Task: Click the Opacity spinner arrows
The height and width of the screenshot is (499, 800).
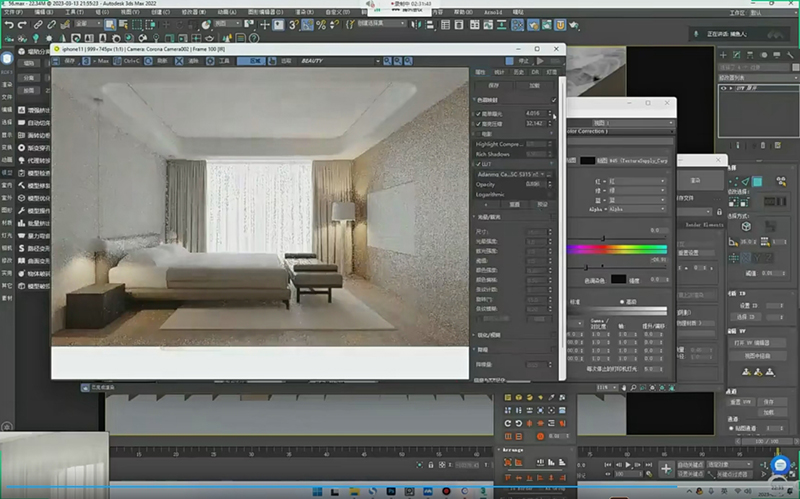Action: point(550,184)
